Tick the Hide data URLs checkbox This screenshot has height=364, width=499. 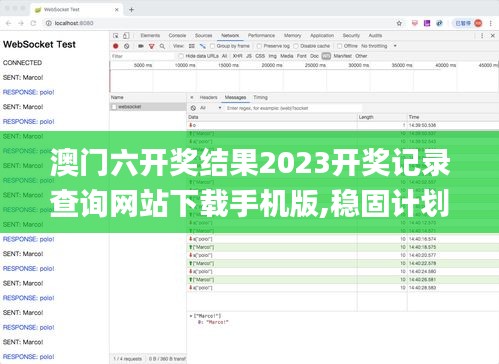tap(181, 56)
